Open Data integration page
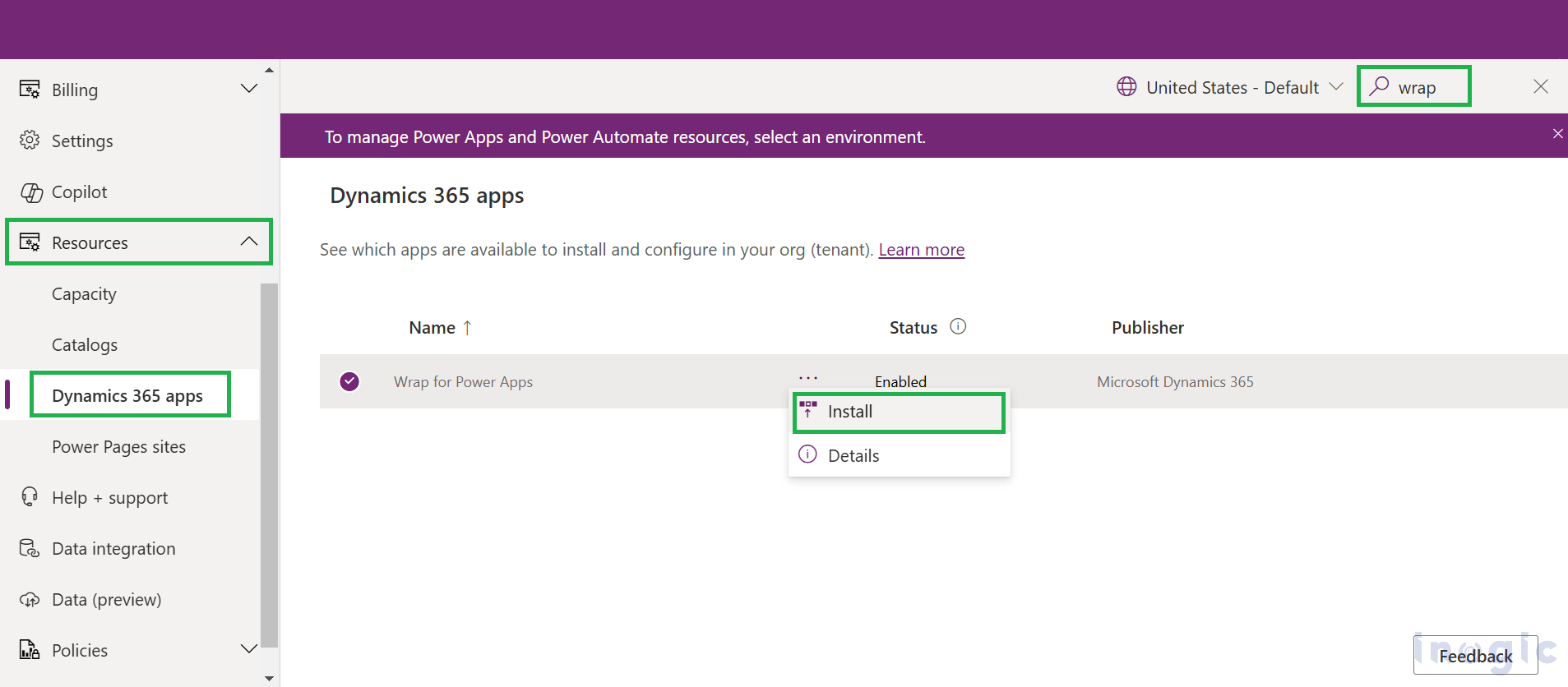 click(x=113, y=548)
